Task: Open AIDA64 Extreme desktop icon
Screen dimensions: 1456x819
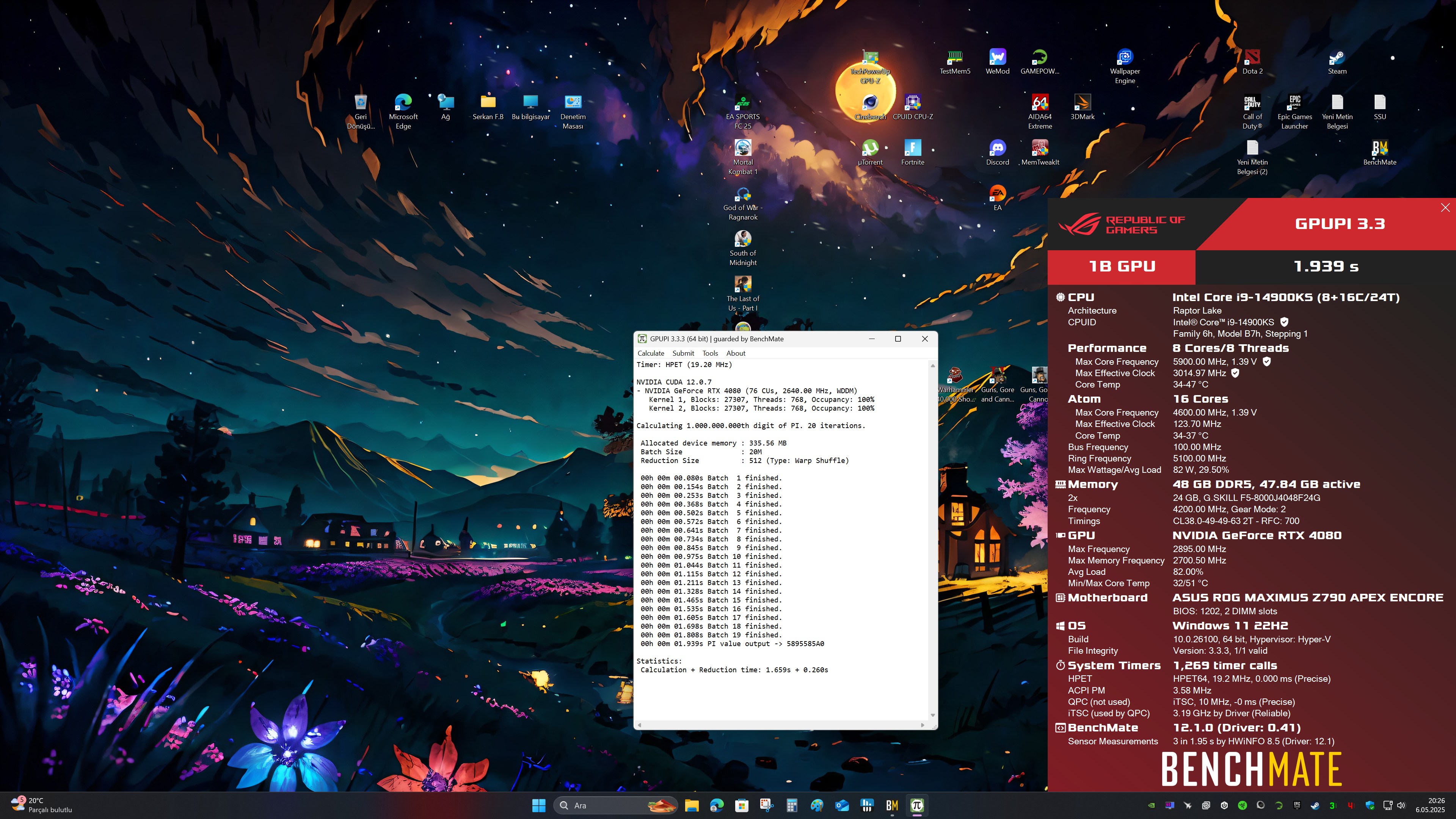Action: (x=1039, y=111)
